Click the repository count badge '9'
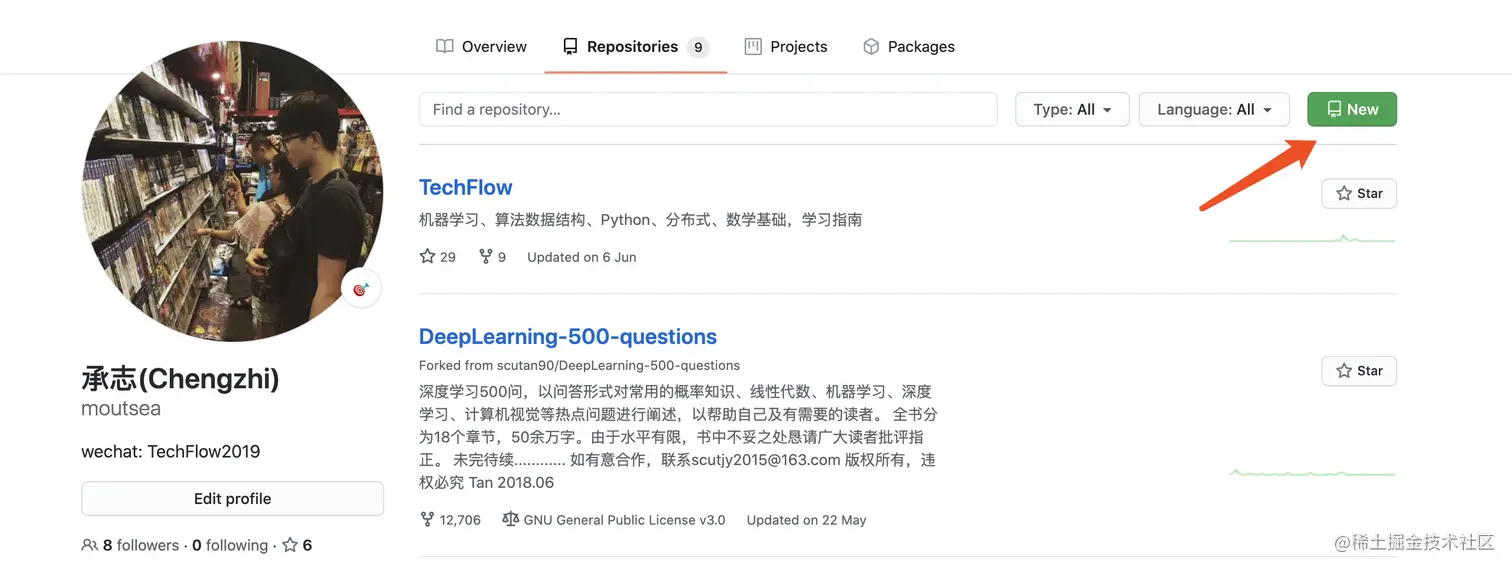The height and width of the screenshot is (570, 1512). (x=698, y=47)
